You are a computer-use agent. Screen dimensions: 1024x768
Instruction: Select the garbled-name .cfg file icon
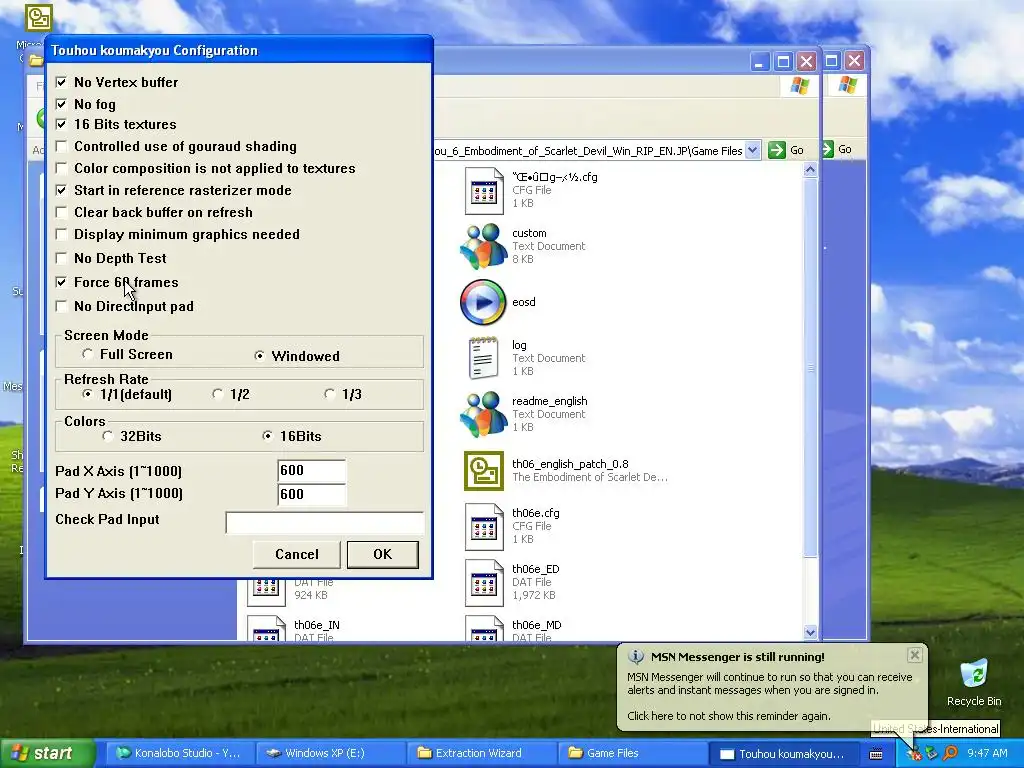[484, 191]
